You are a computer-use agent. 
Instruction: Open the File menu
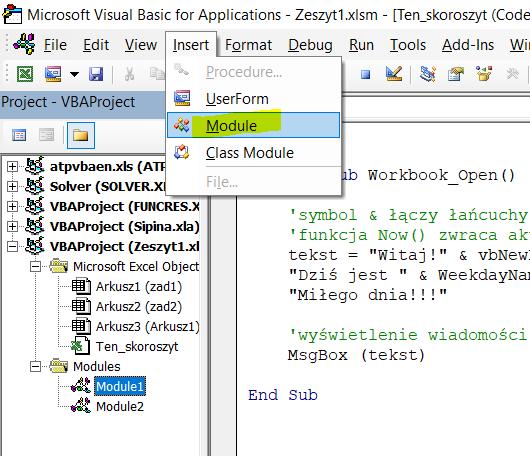55,45
